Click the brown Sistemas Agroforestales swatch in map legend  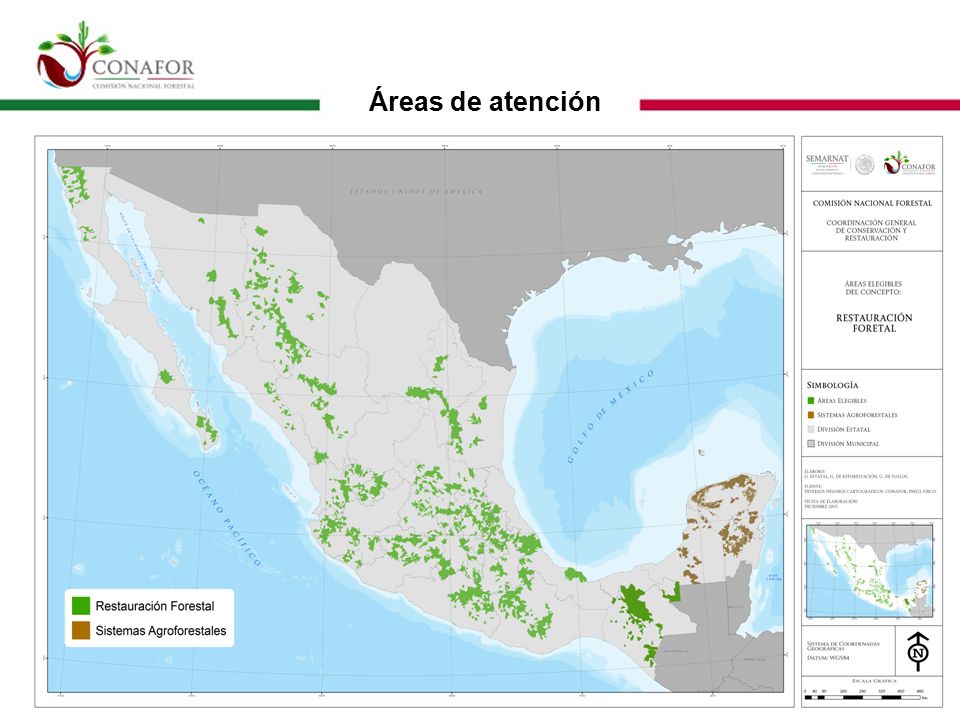(81, 630)
